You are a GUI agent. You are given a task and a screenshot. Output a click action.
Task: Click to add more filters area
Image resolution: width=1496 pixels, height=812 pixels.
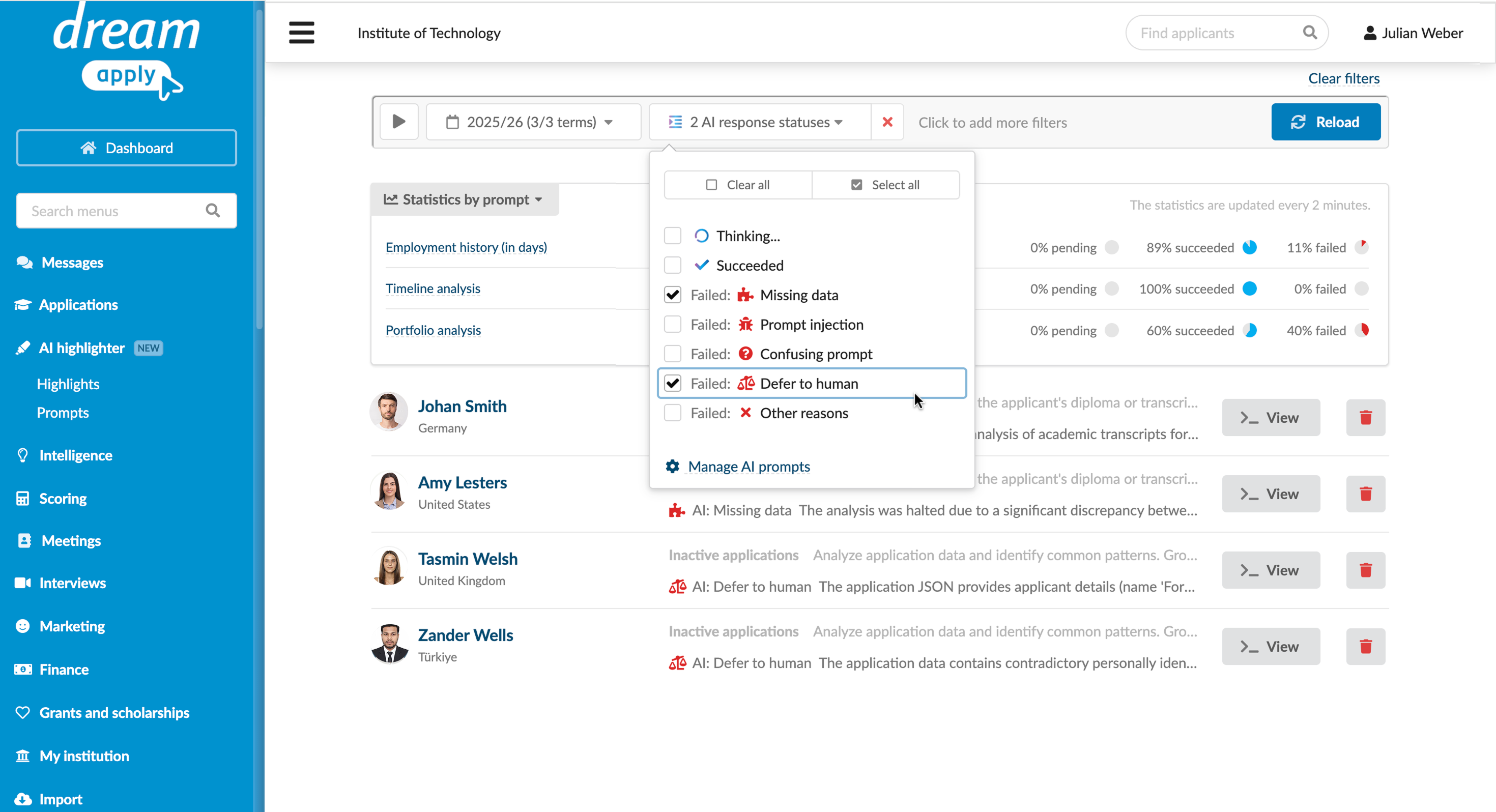click(x=992, y=123)
